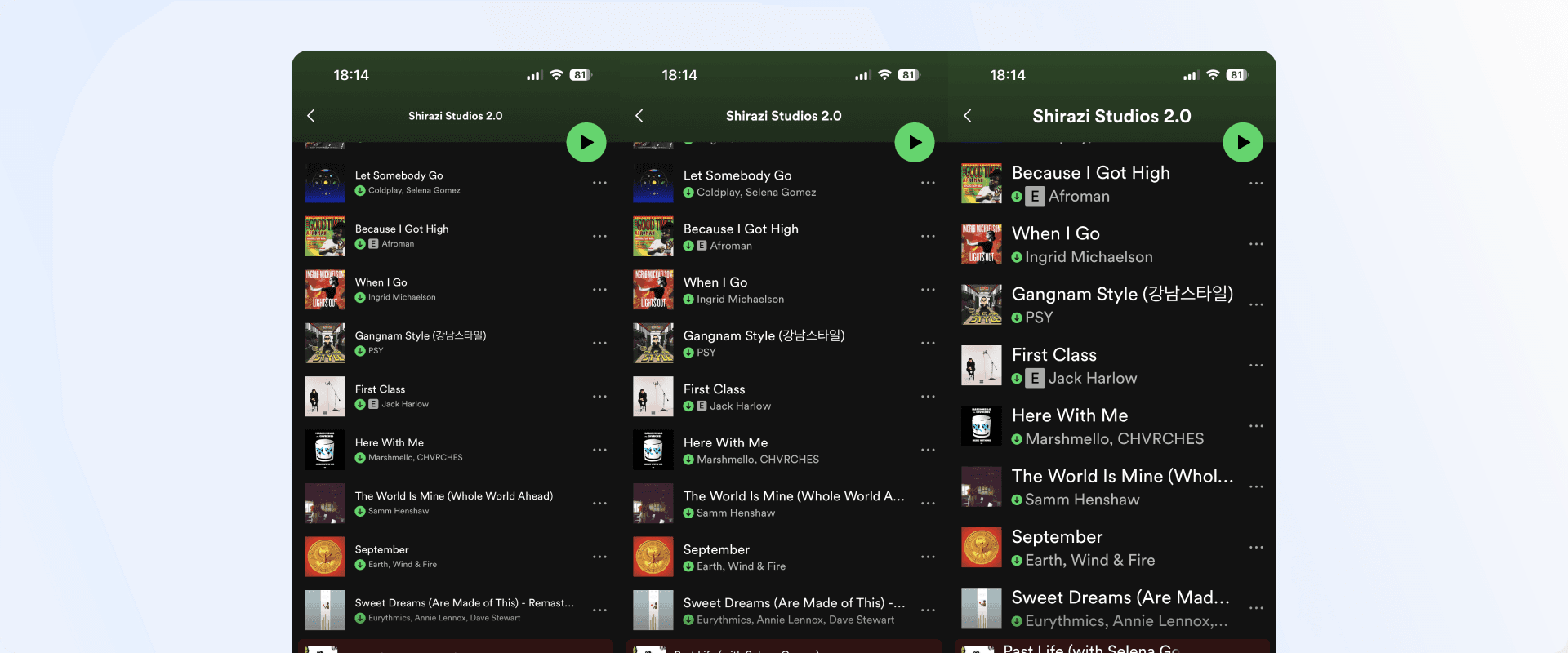
Task: Open more options for Because I Got High, right phone
Action: tap(1256, 183)
